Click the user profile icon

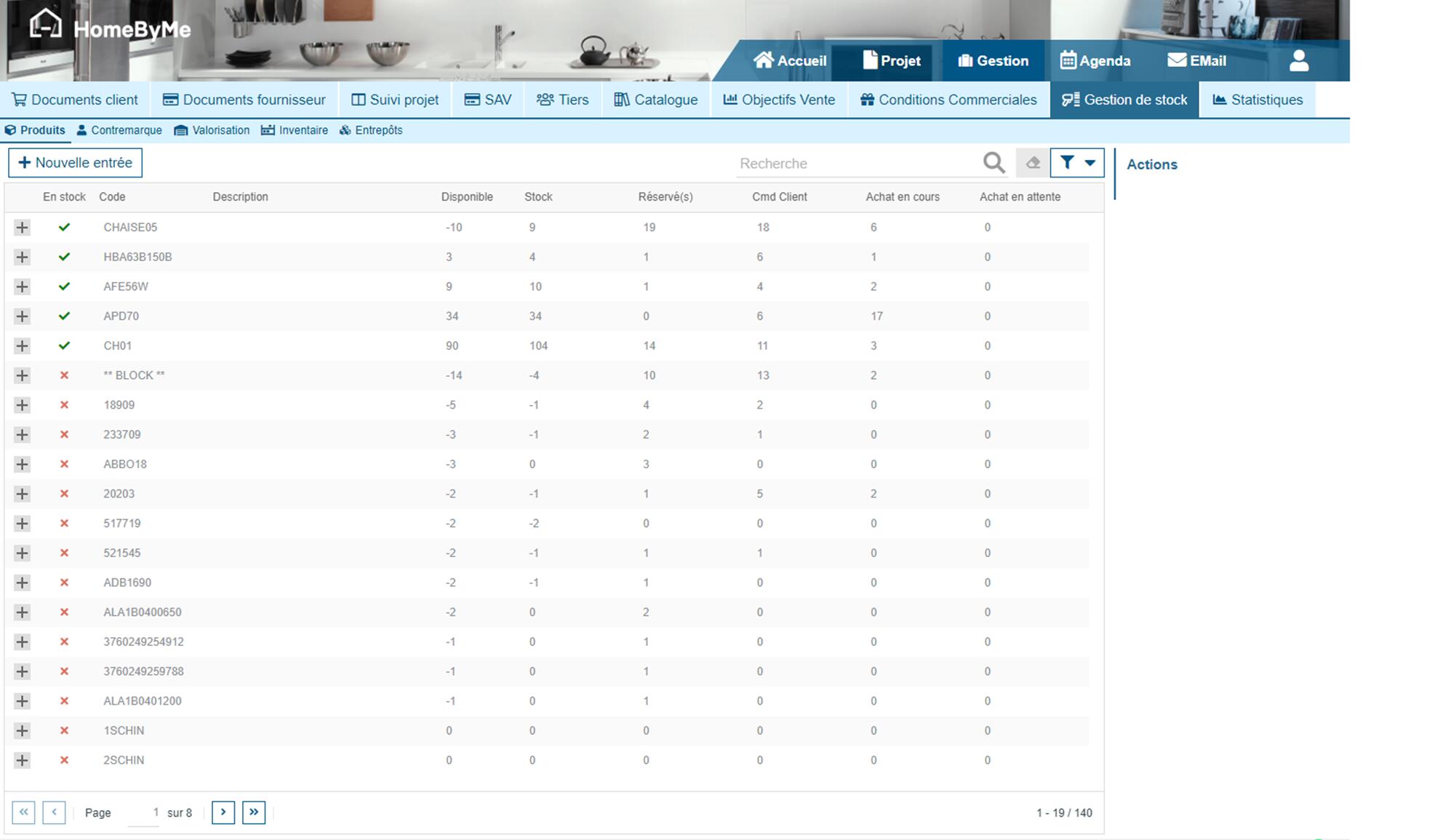[1299, 61]
